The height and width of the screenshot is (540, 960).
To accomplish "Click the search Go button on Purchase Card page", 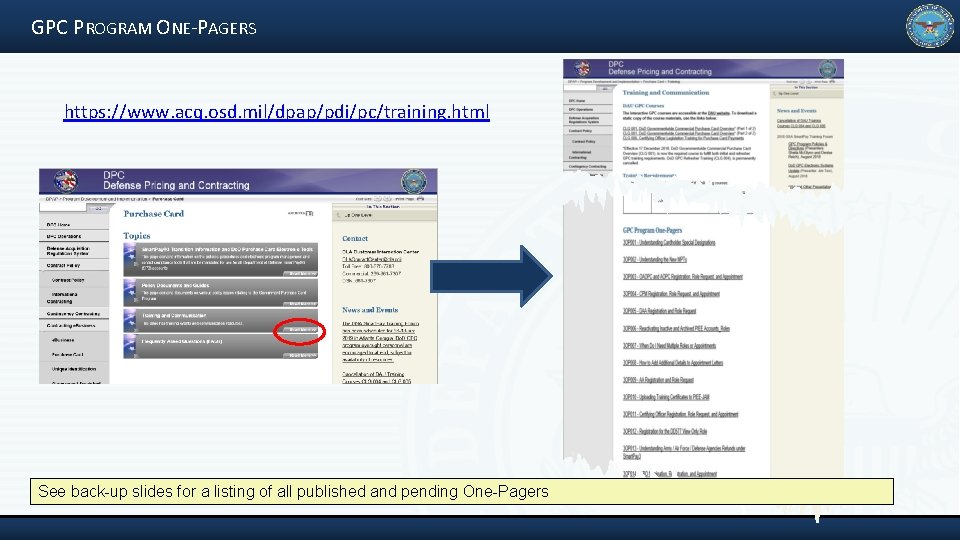I will (98, 208).
